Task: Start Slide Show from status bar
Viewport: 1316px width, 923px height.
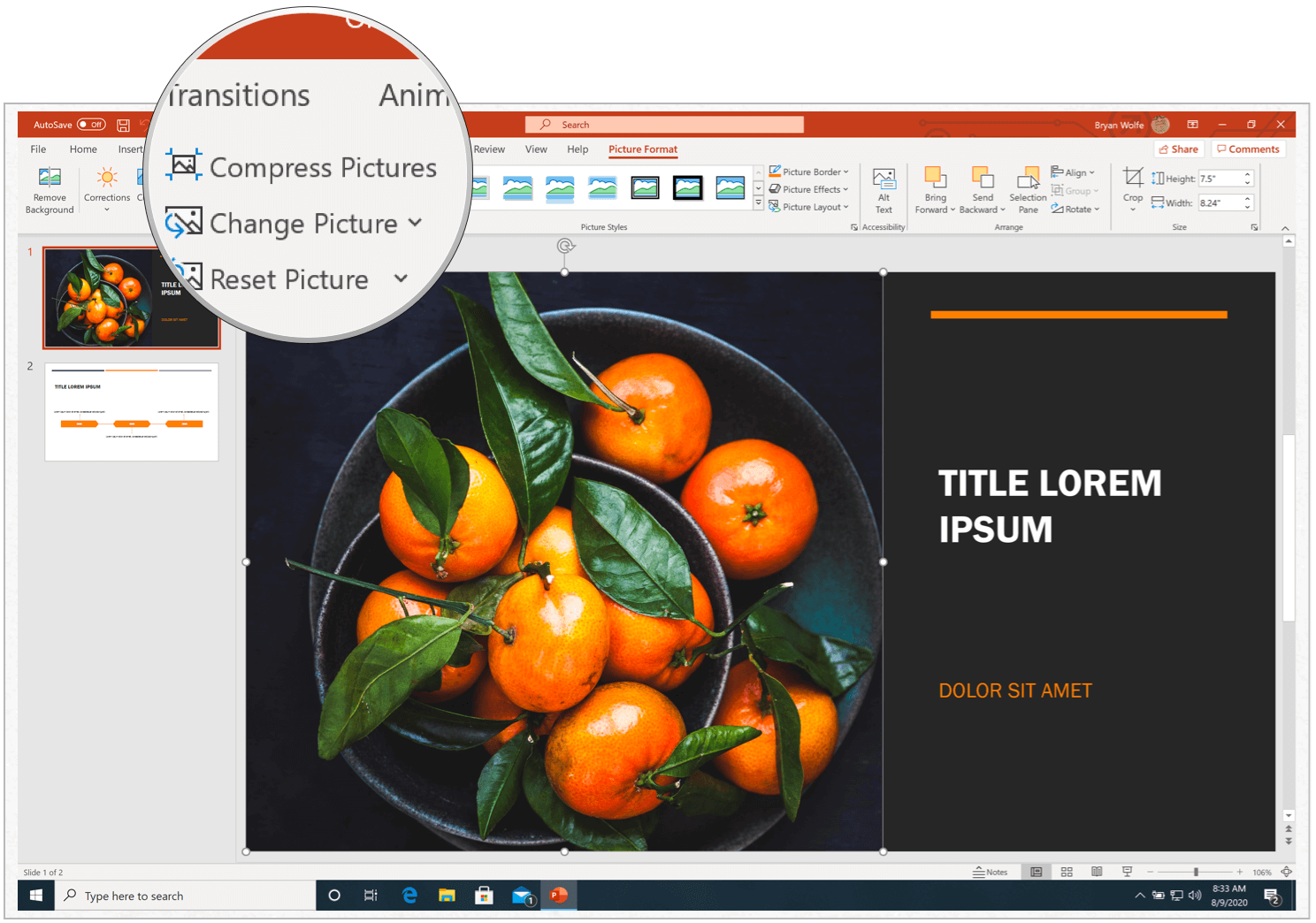Action: (x=1127, y=872)
